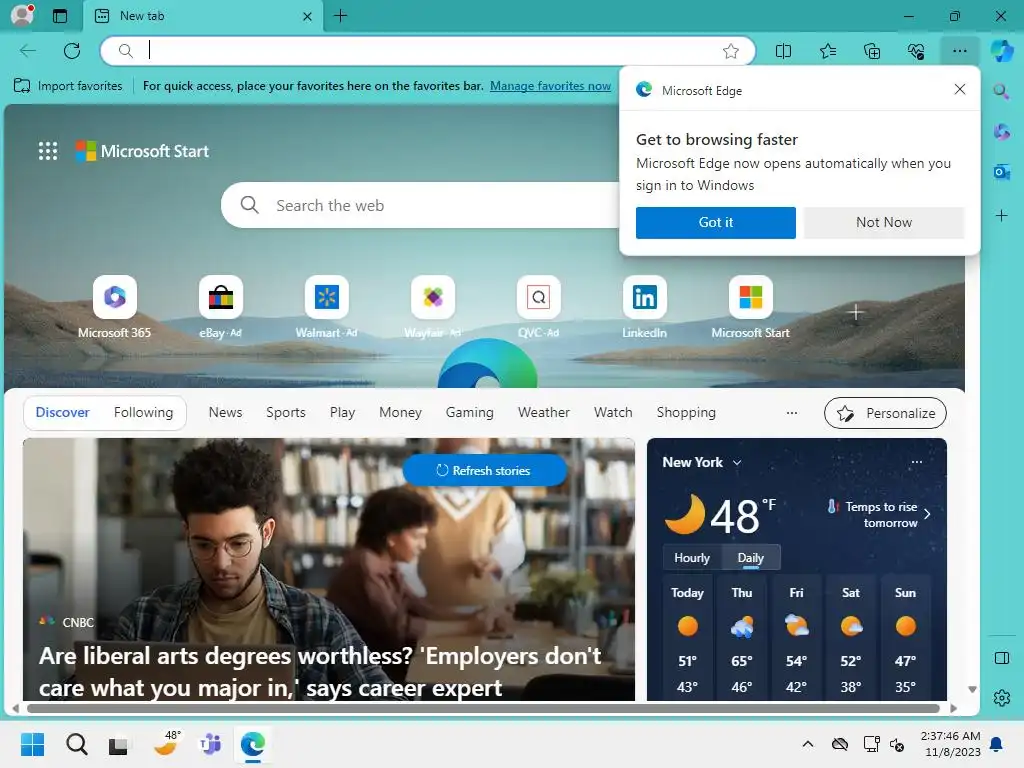
Task: Open weather card options ellipsis
Action: click(917, 462)
